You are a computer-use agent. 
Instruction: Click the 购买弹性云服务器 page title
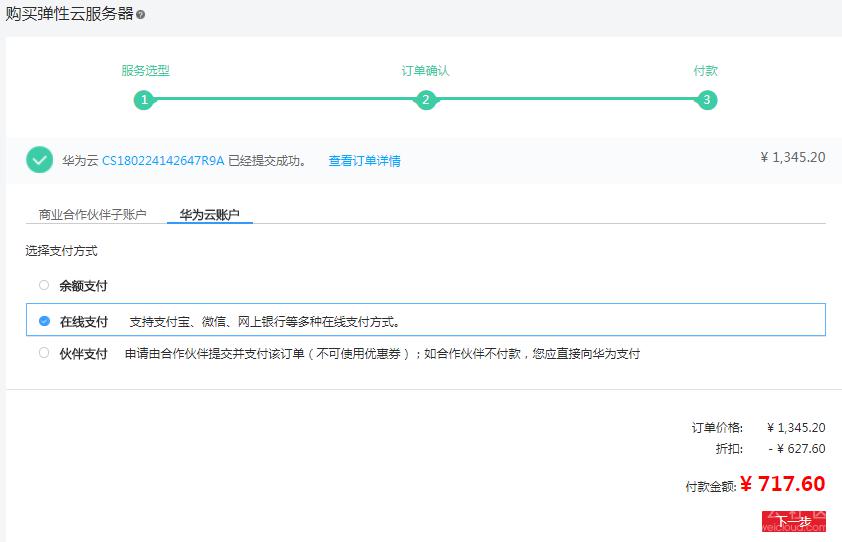point(69,14)
